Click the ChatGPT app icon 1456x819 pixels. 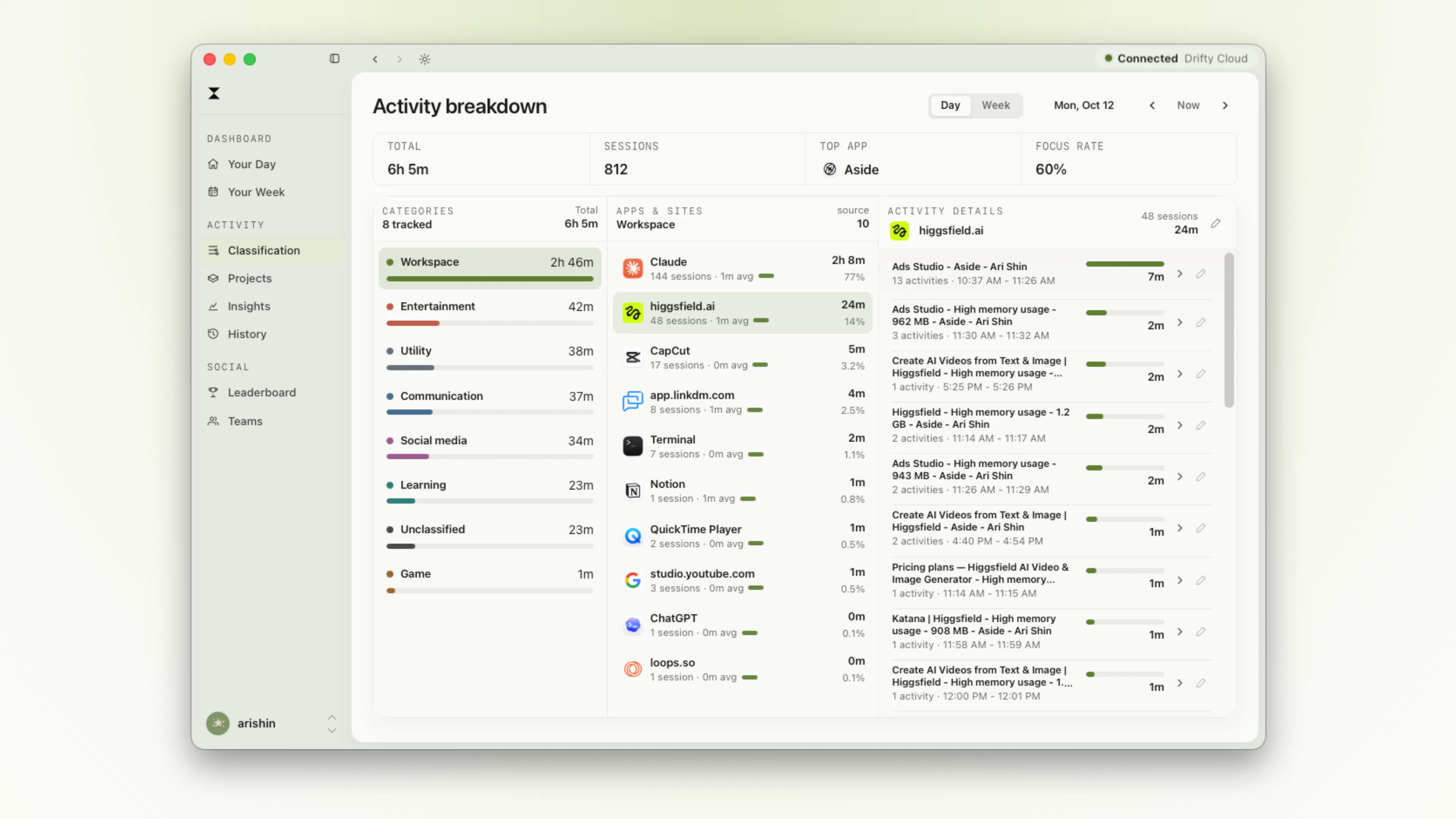[x=632, y=624]
